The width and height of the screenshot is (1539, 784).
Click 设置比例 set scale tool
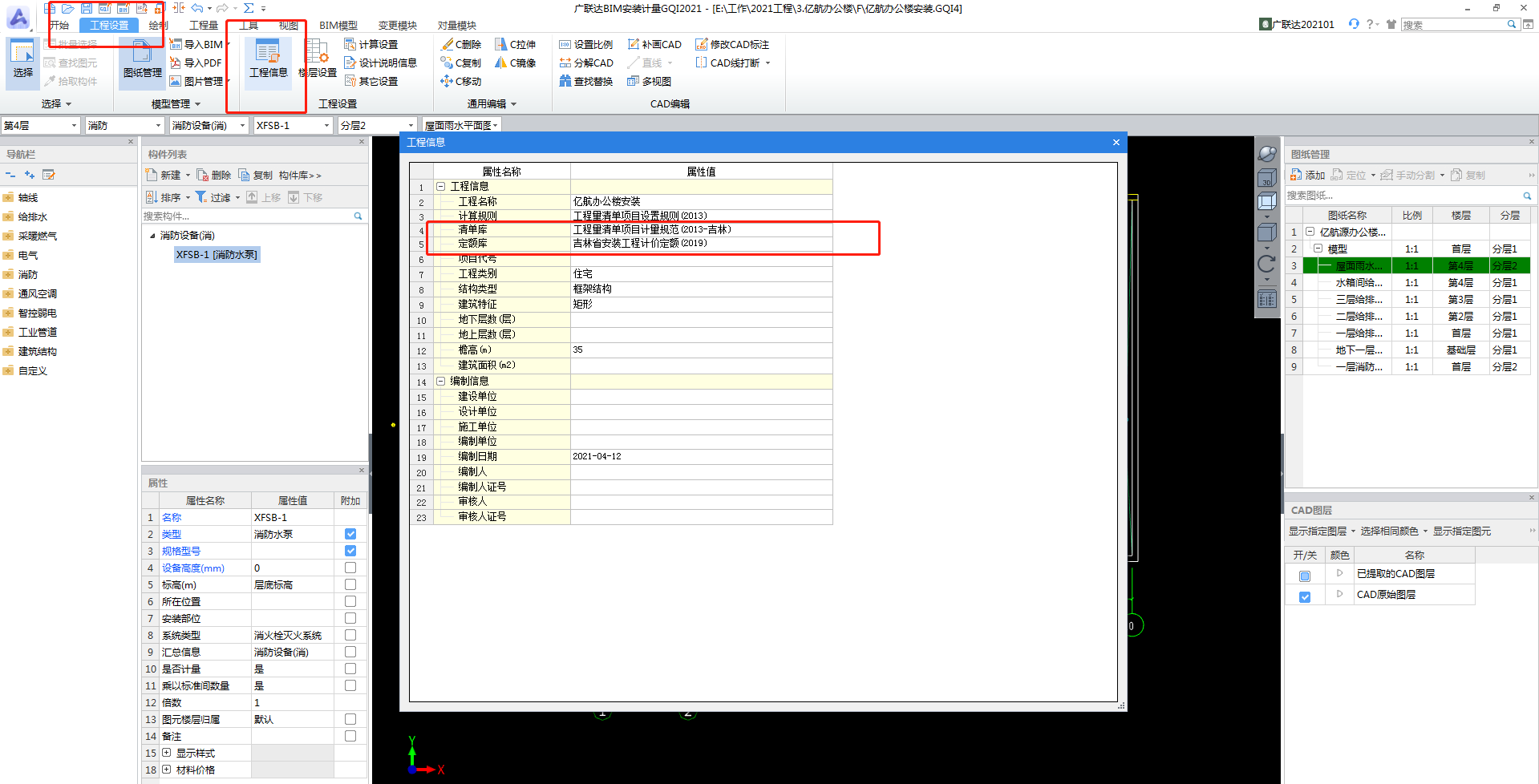coord(586,44)
